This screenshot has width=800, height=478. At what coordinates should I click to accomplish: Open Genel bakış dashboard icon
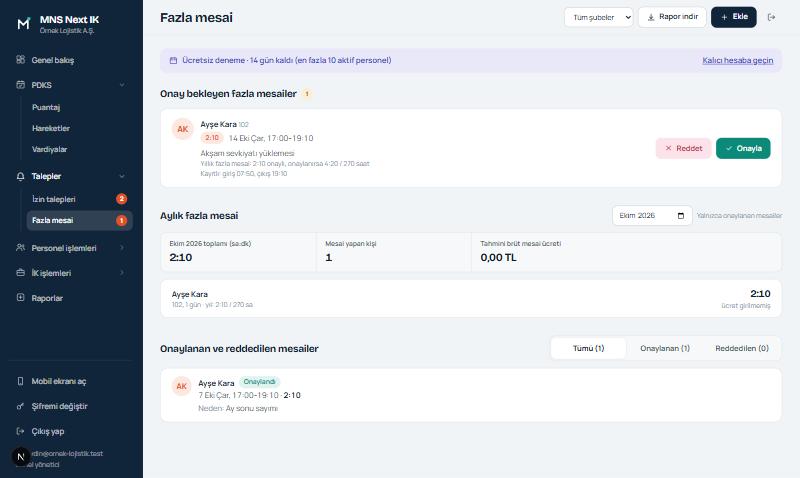(20, 60)
